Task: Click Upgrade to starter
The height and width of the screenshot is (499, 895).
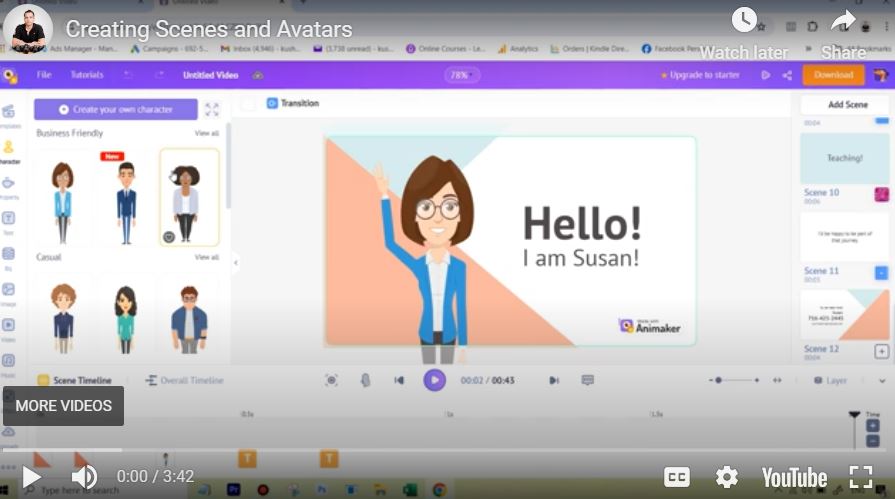Action: click(700, 75)
